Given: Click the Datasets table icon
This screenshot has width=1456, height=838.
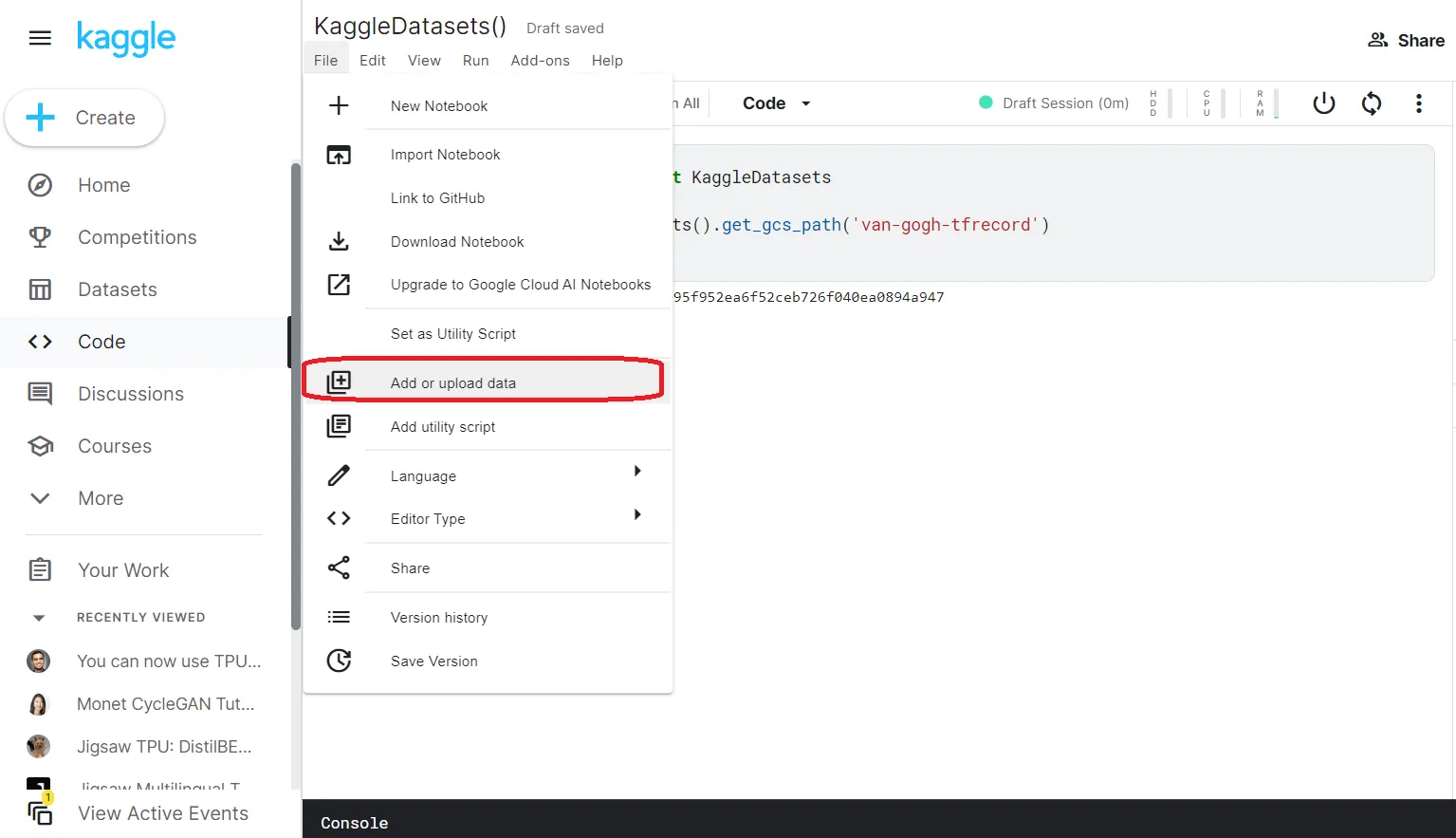Looking at the screenshot, I should (40, 289).
